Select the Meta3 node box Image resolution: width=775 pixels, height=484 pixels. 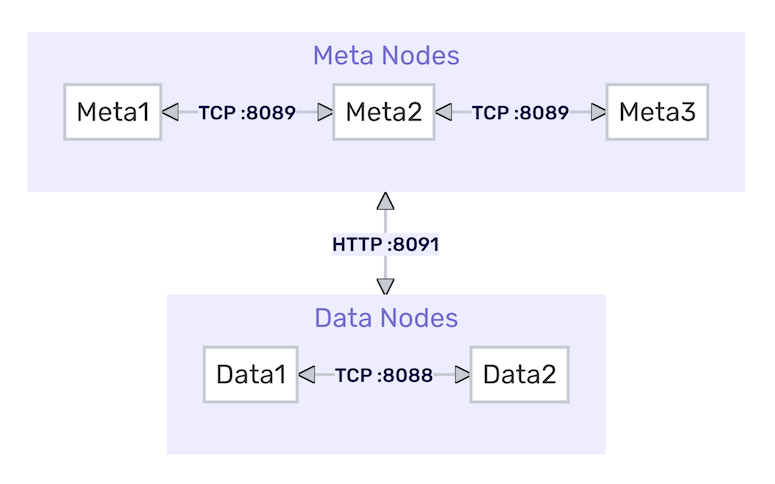pyautogui.click(x=657, y=112)
